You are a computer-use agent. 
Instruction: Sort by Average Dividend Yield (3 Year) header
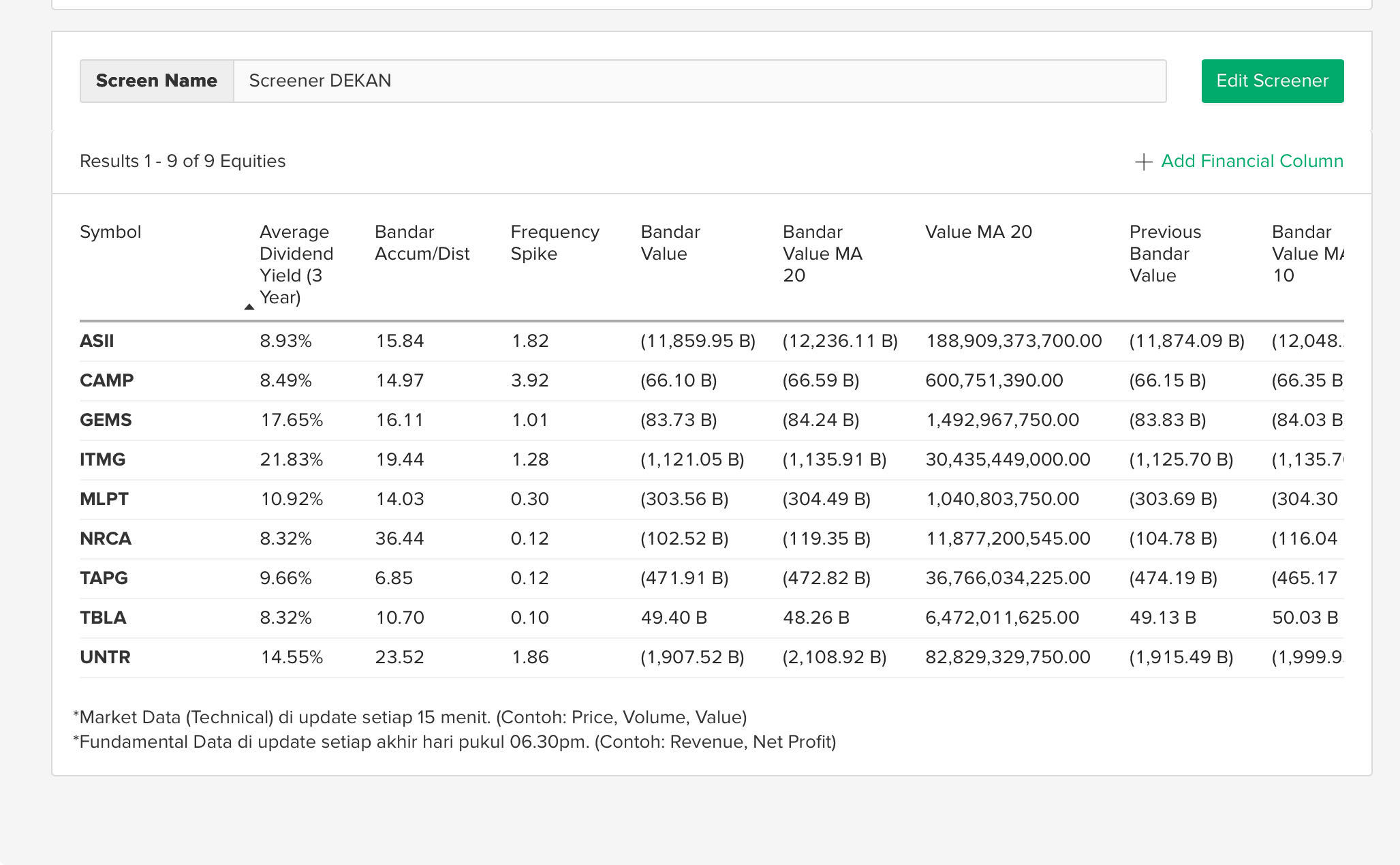click(x=296, y=264)
